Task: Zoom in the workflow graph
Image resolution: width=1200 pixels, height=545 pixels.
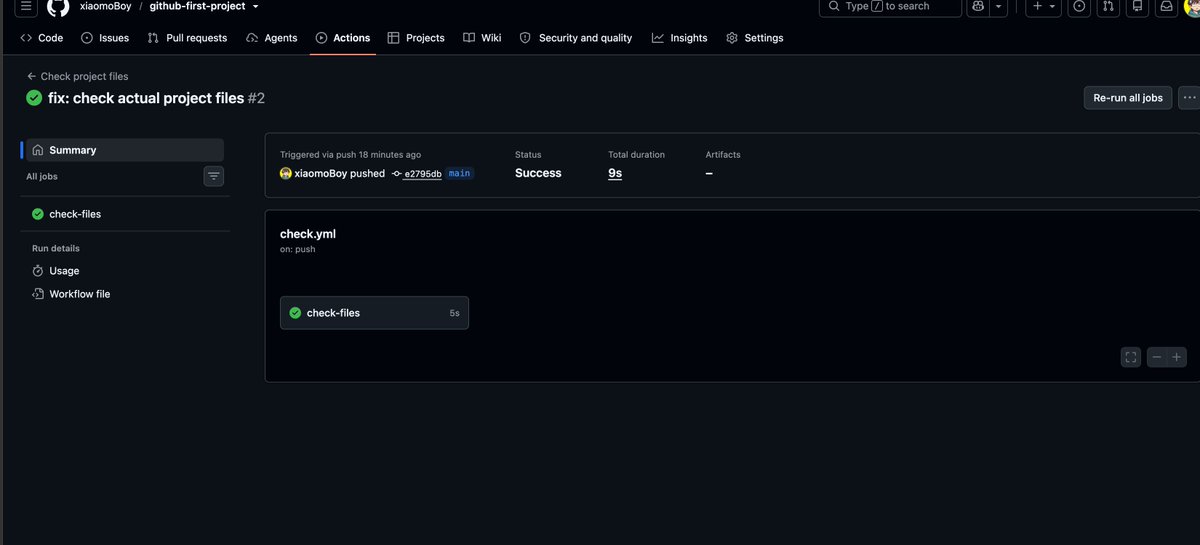Action: coord(1177,357)
